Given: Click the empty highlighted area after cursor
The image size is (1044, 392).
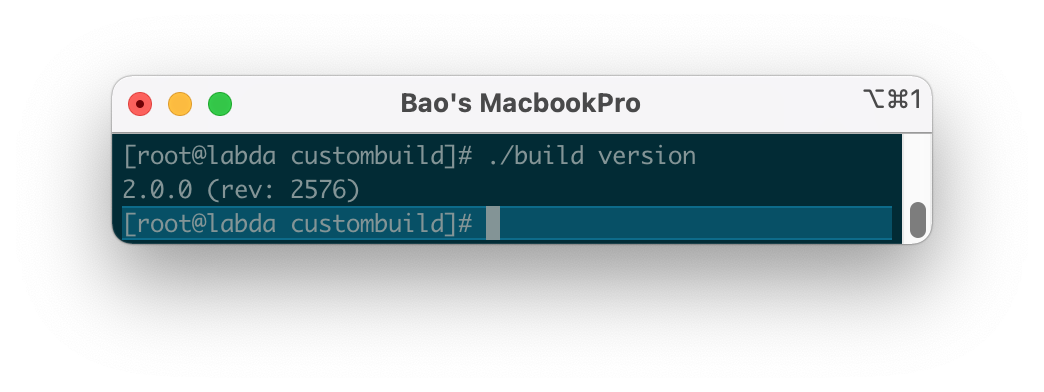Looking at the screenshot, I should pyautogui.click(x=696, y=223).
